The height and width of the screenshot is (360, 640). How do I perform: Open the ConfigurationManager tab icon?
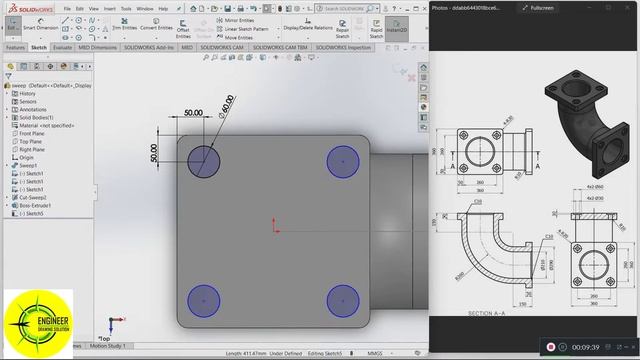pos(37,66)
